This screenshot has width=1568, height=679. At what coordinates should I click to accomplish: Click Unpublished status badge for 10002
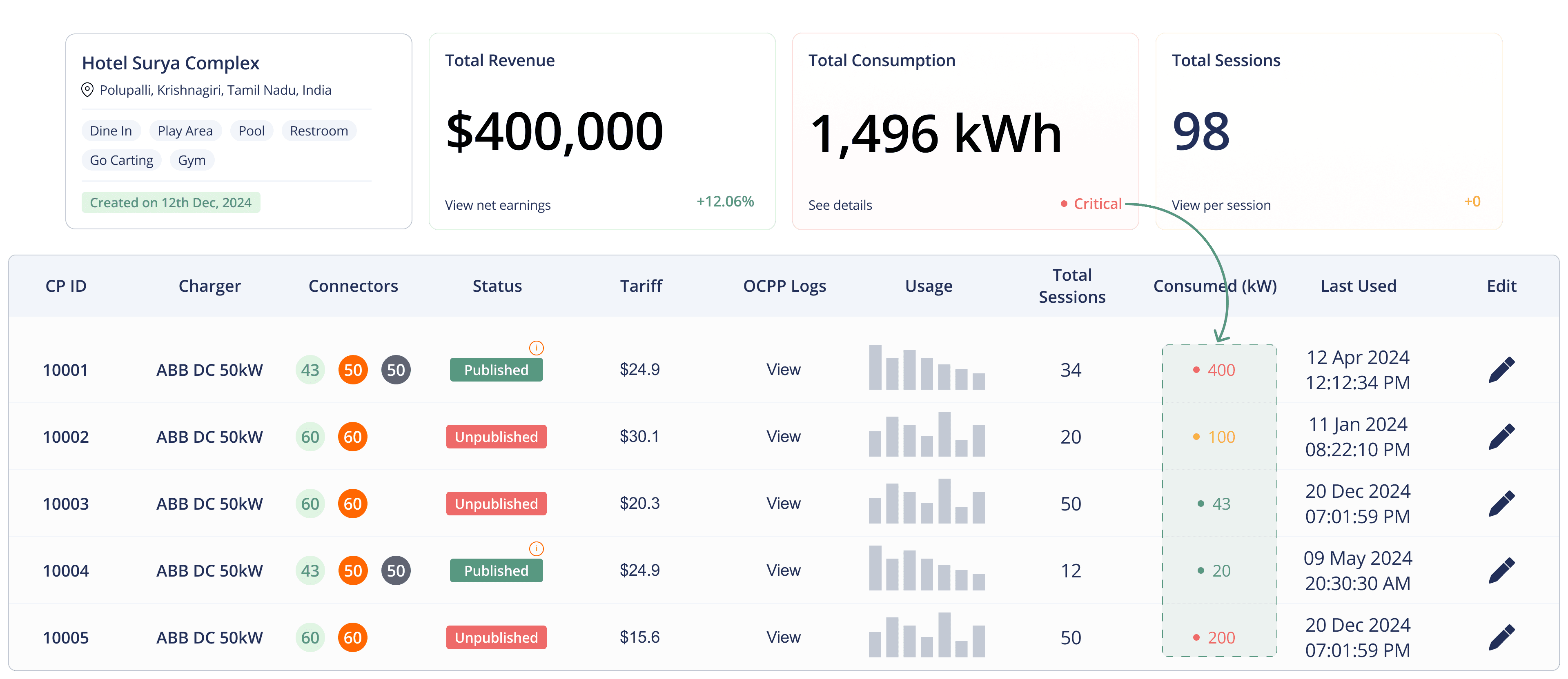(x=496, y=437)
